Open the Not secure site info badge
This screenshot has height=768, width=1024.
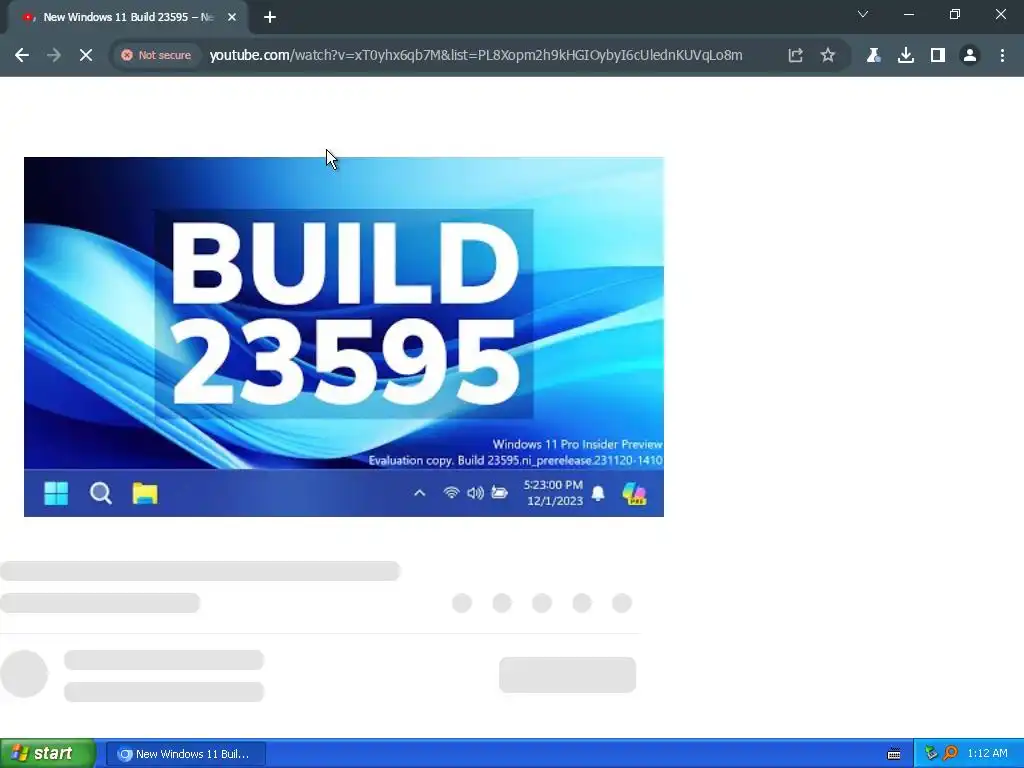tap(157, 56)
